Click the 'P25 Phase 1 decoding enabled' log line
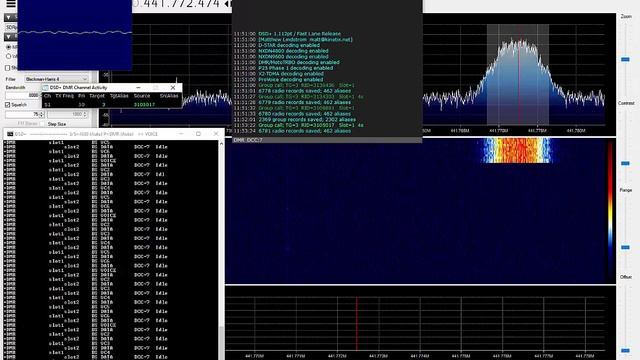Viewport: 640px width, 360px height. pos(296,68)
